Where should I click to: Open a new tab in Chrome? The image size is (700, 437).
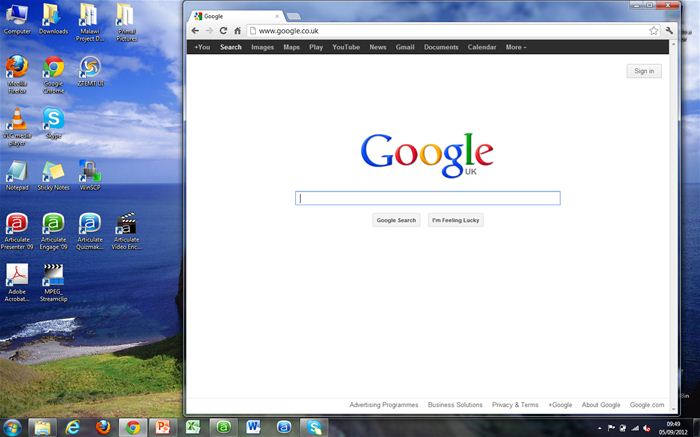click(293, 17)
